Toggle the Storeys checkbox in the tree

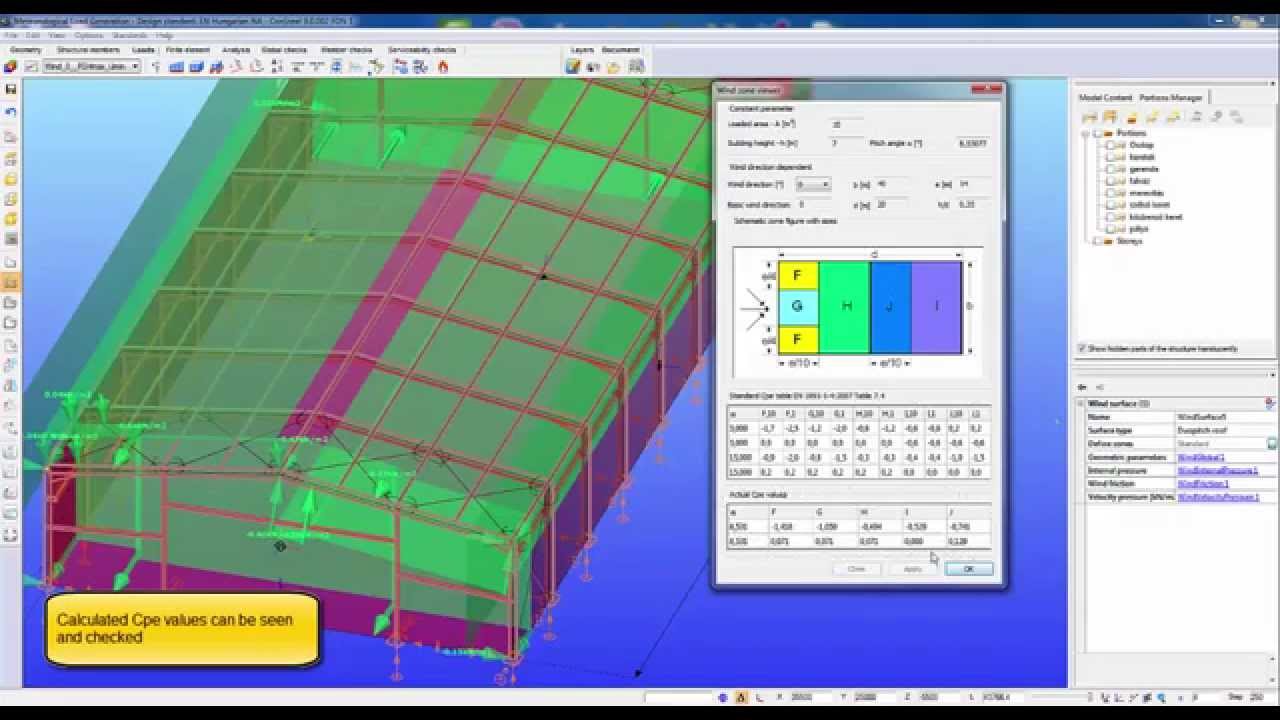coord(1097,241)
